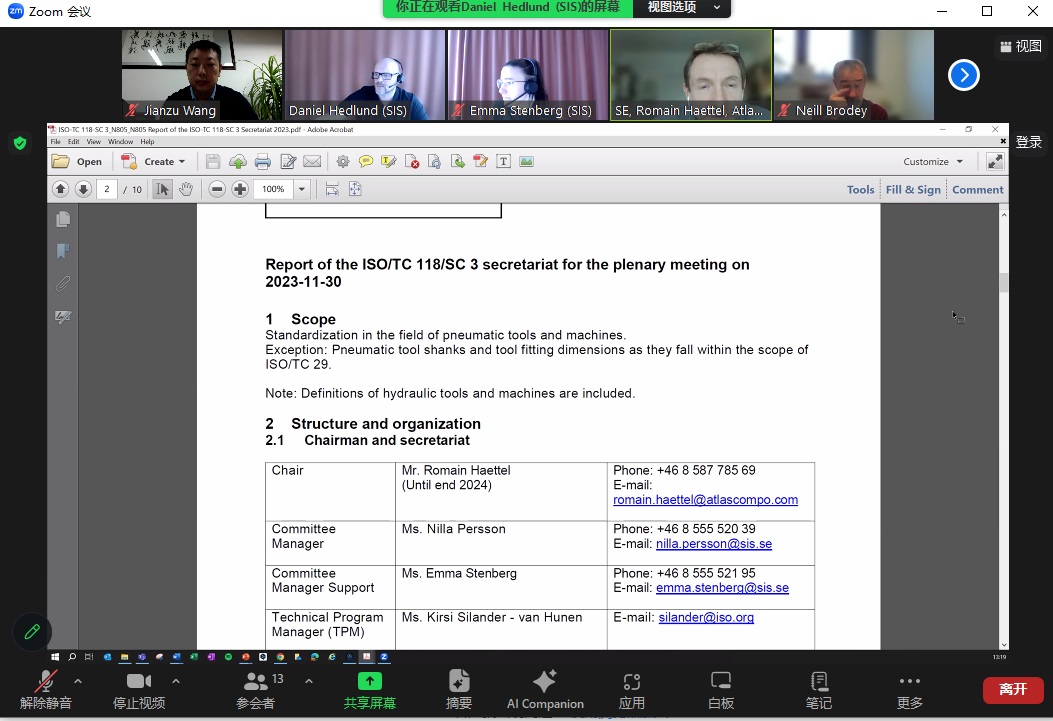Click nilla.persson@sis.se email link

714,544
